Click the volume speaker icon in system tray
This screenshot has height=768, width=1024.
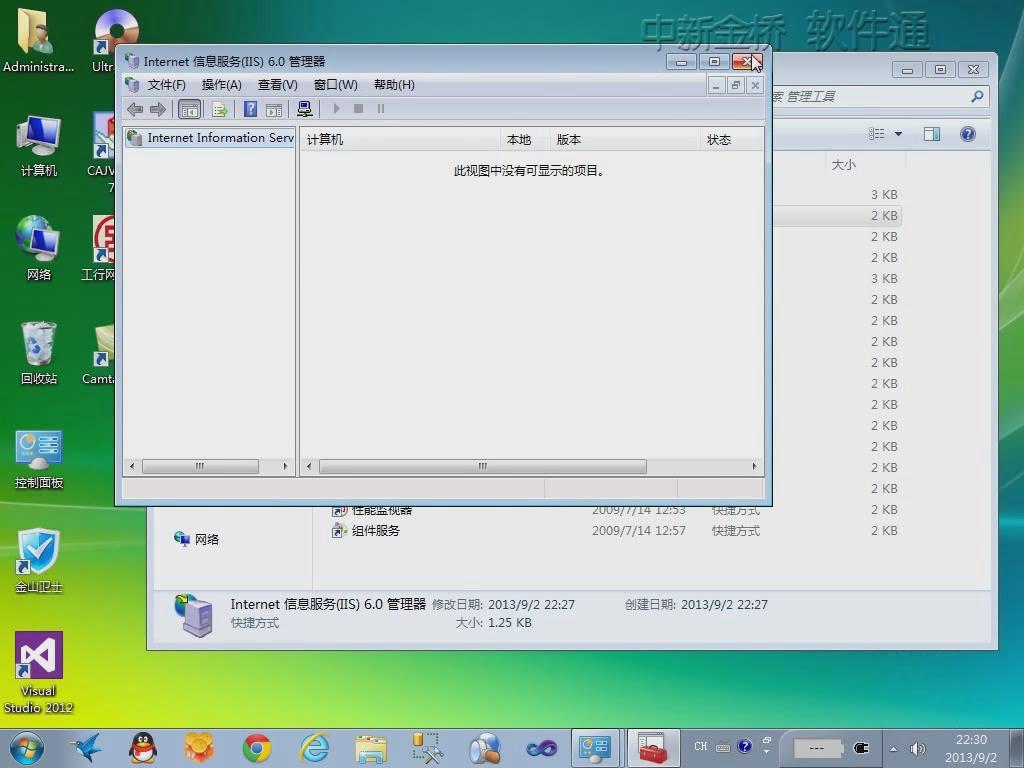[918, 748]
